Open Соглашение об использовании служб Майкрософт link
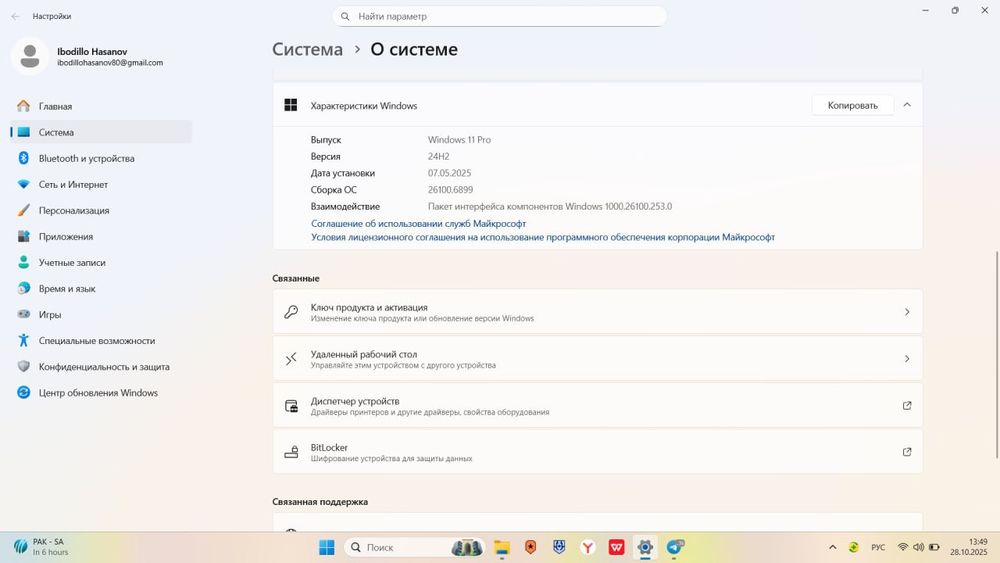 point(418,224)
